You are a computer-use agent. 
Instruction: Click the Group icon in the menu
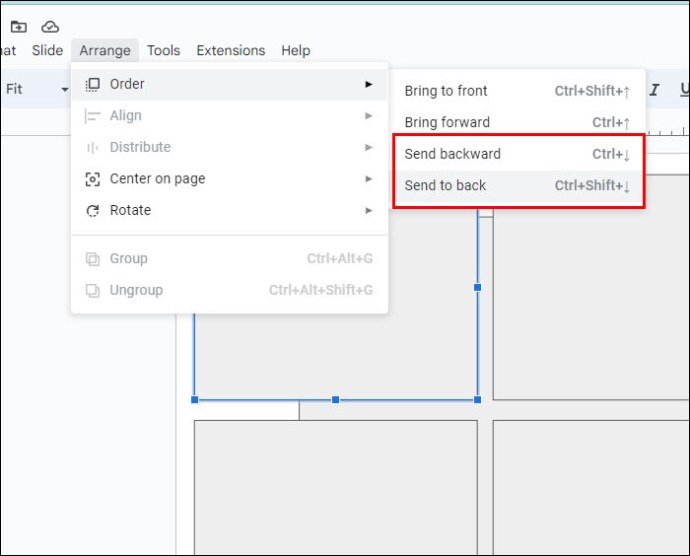(x=92, y=258)
